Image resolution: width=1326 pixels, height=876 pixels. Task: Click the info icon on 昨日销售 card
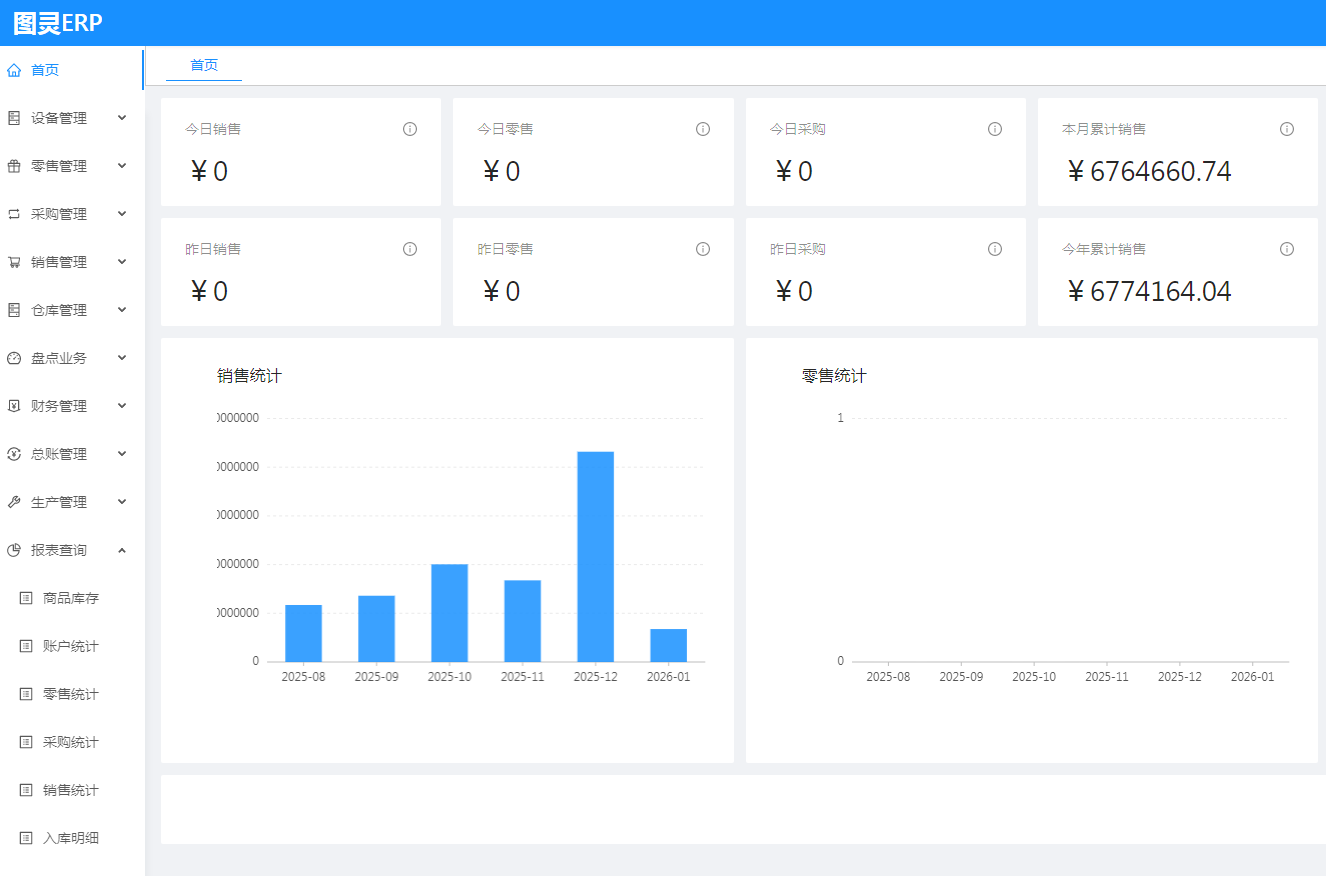tap(410, 249)
